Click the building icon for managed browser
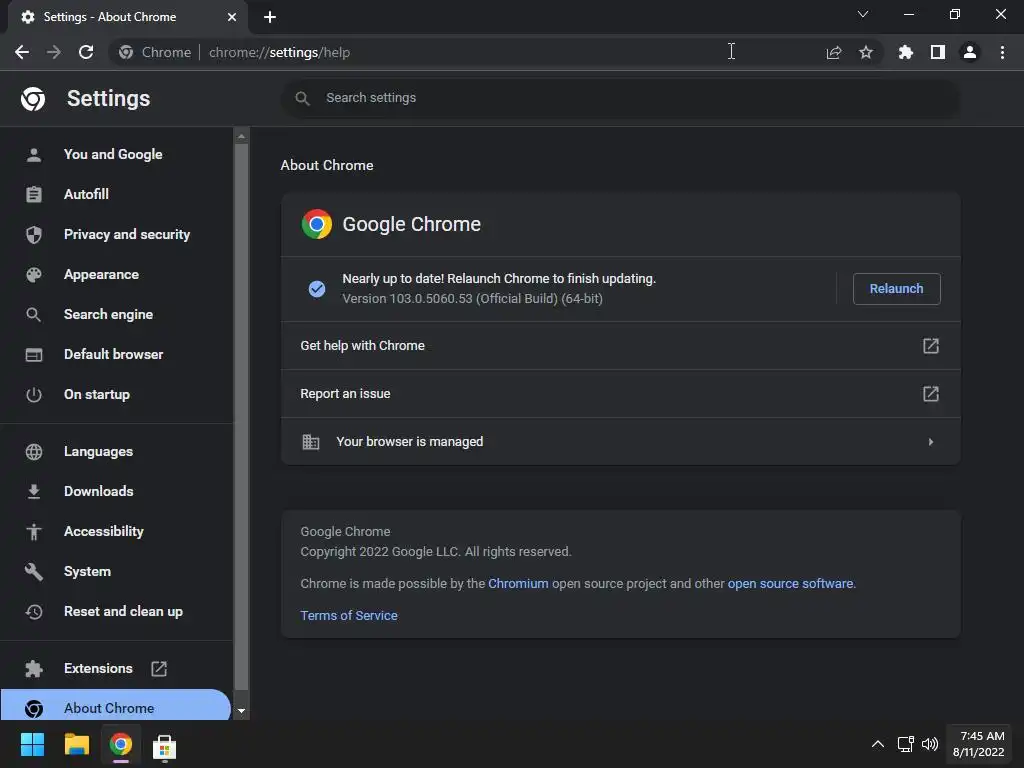 [311, 442]
